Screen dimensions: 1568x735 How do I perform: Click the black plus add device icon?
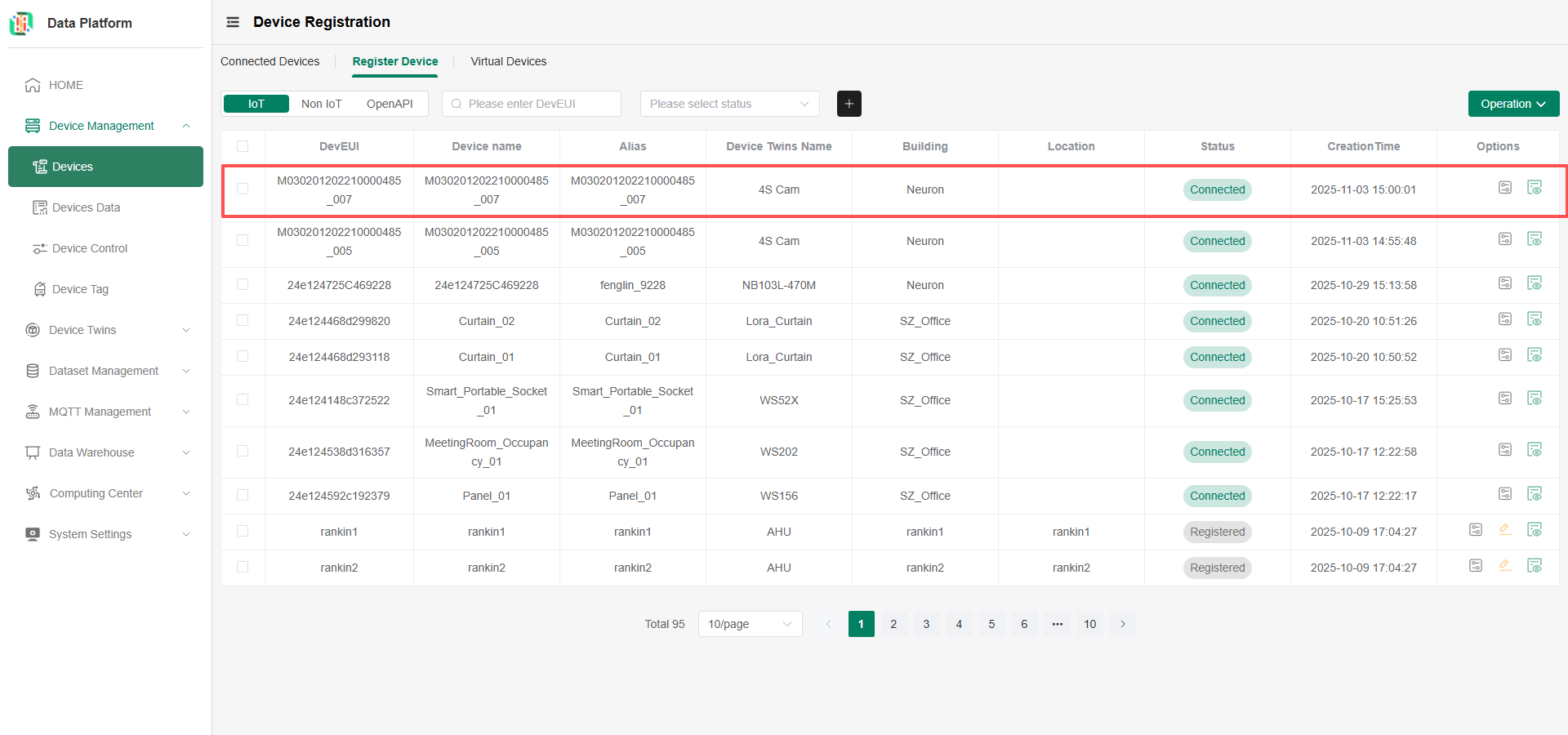click(849, 104)
